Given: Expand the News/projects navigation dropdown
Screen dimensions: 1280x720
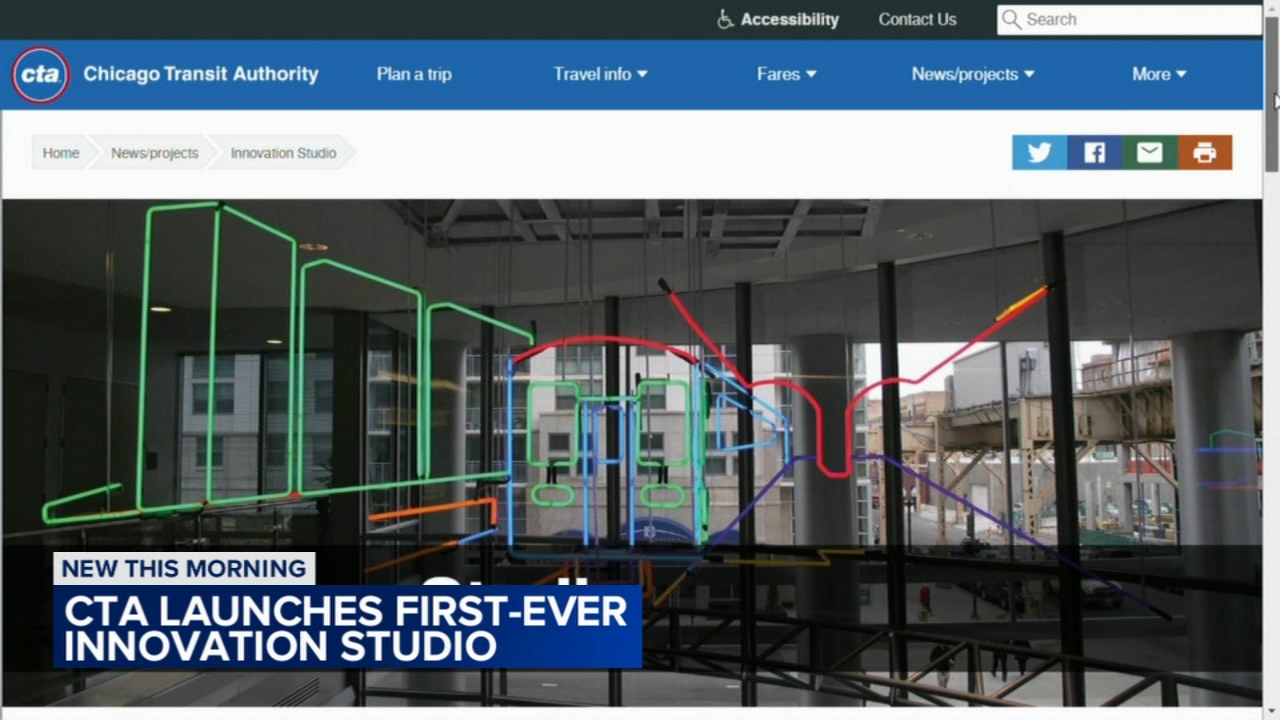Looking at the screenshot, I should tap(972, 74).
